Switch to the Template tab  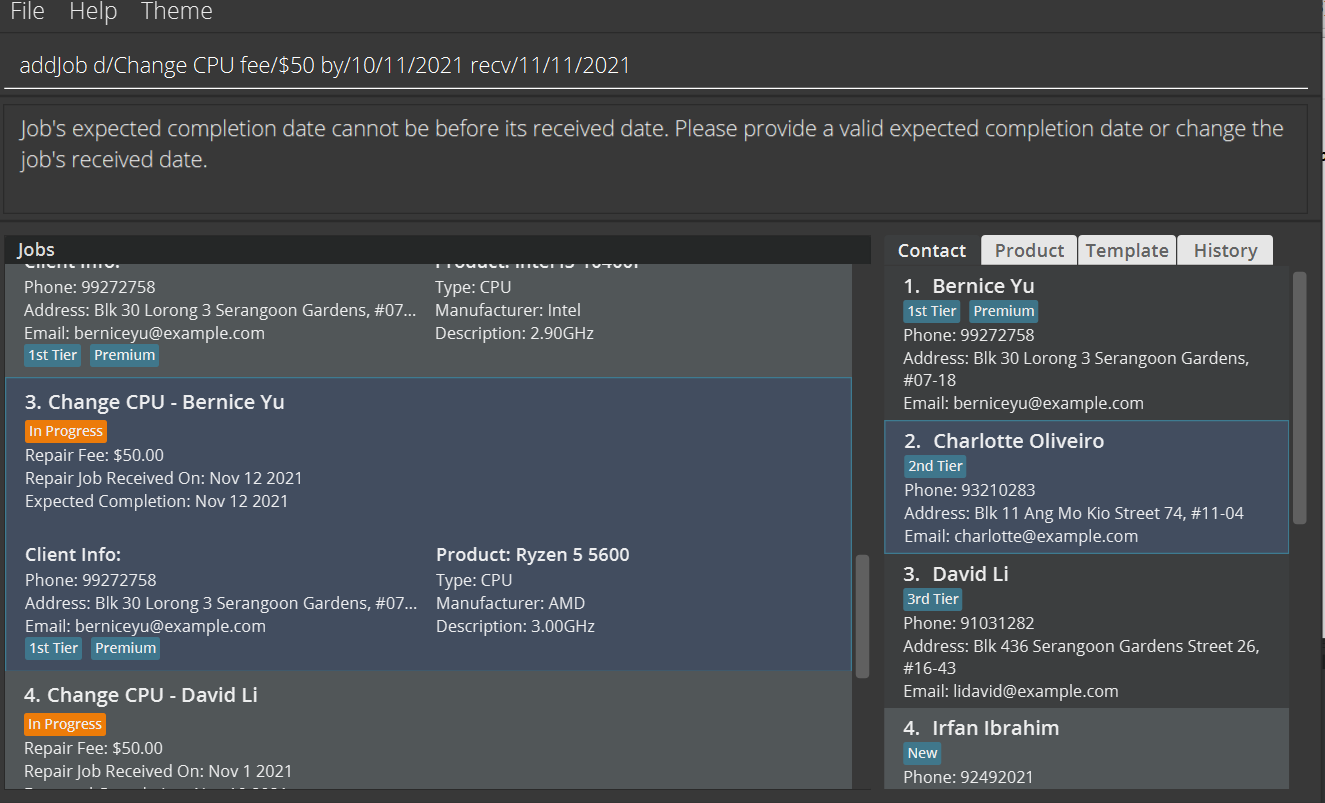click(x=1127, y=250)
